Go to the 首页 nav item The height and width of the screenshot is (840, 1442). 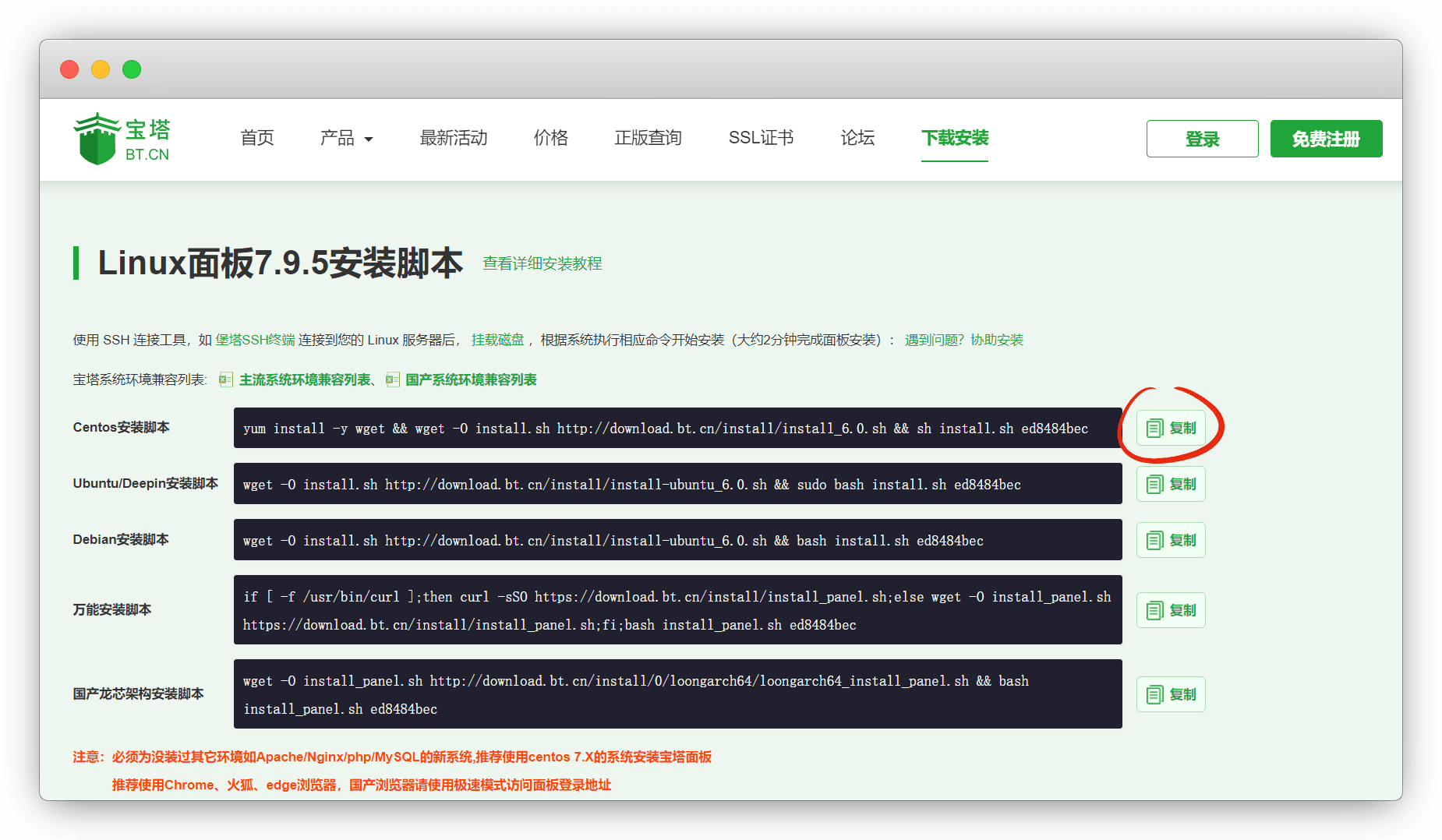(257, 138)
